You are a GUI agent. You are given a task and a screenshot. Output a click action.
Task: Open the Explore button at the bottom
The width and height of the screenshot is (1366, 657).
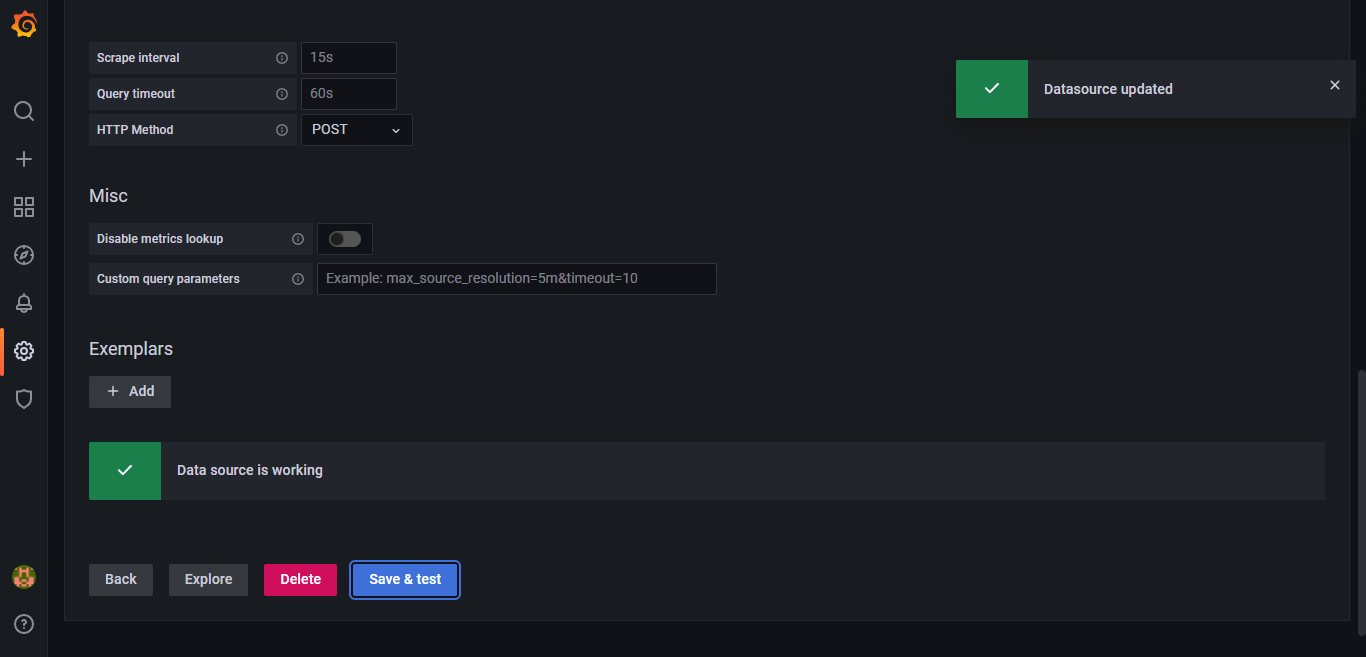click(208, 580)
